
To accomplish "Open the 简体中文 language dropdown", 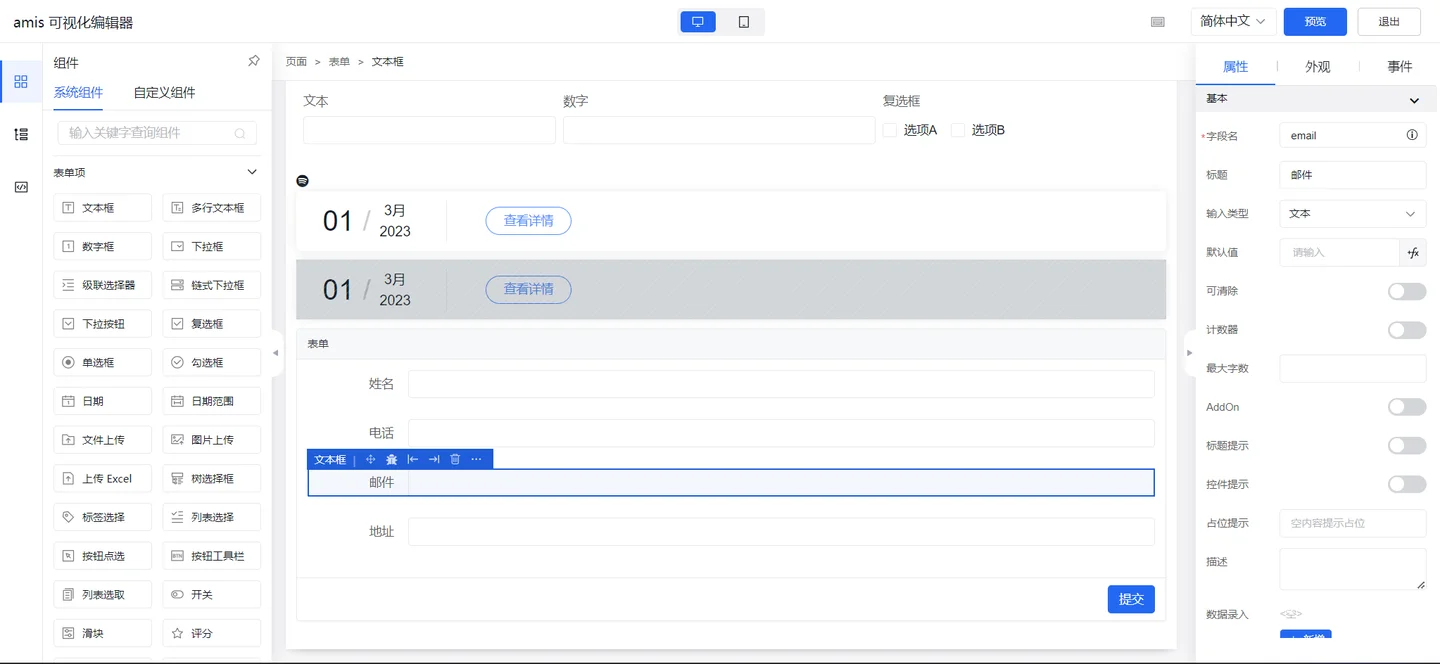I will (1233, 21).
